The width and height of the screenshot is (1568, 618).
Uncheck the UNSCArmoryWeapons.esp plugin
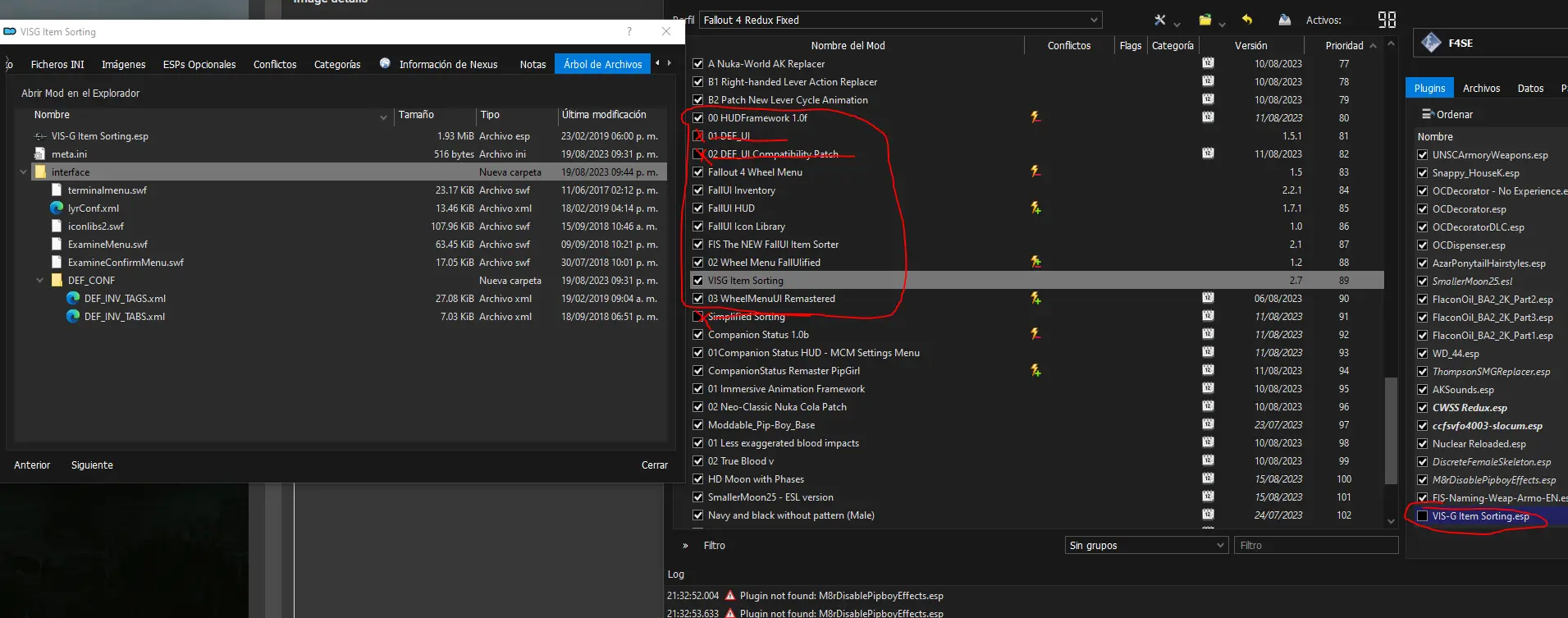[x=1422, y=154]
